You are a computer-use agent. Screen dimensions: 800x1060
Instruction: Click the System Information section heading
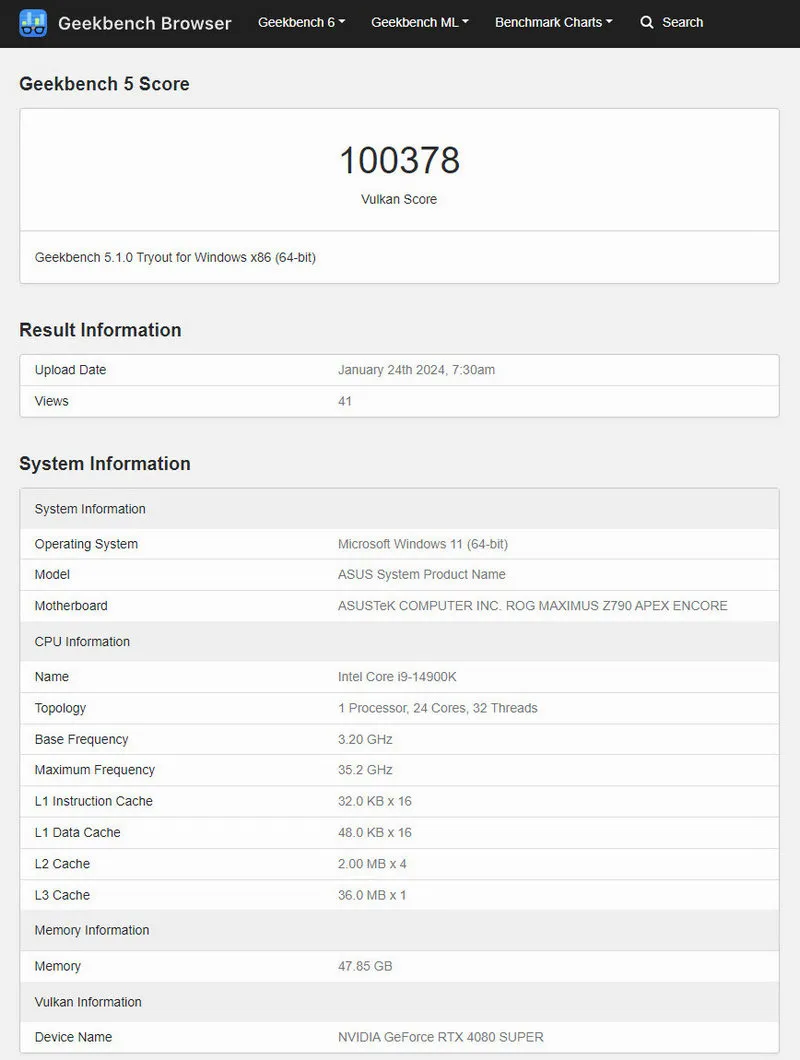104,464
